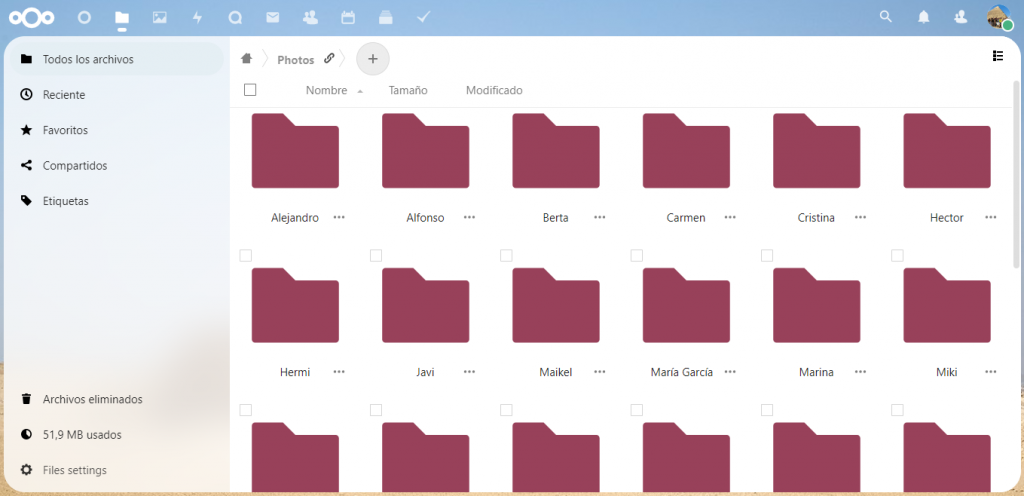This screenshot has width=1024, height=496.
Task: Open the Talk chat icon
Action: (x=235, y=18)
